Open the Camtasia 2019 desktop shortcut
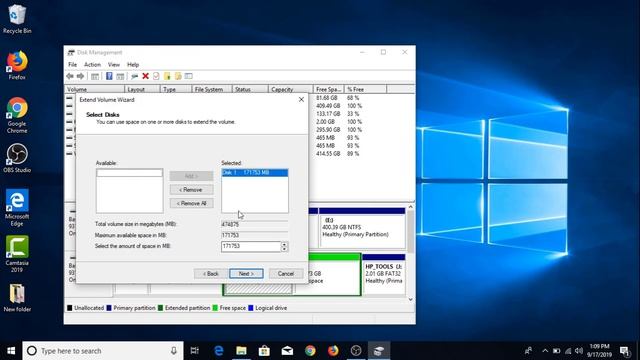 coord(17,254)
